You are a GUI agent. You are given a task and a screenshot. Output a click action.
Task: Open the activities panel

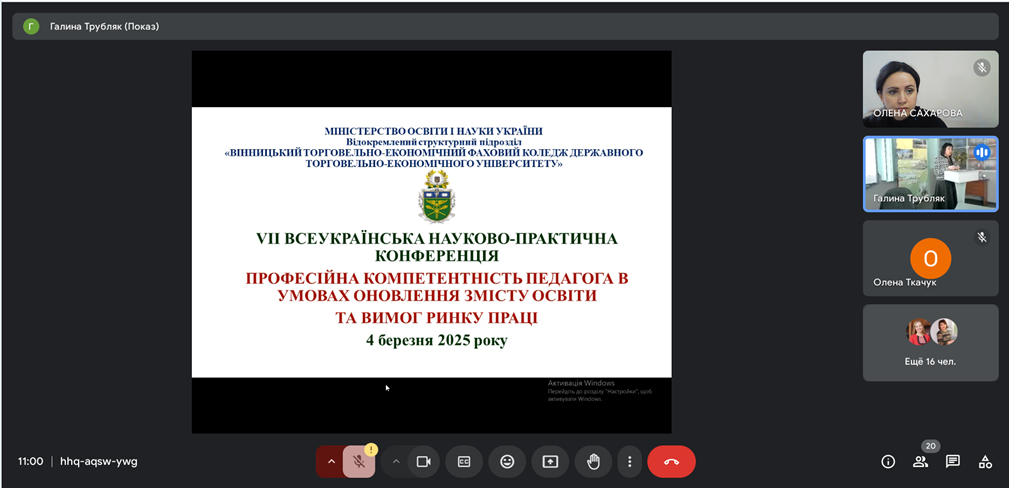point(985,462)
